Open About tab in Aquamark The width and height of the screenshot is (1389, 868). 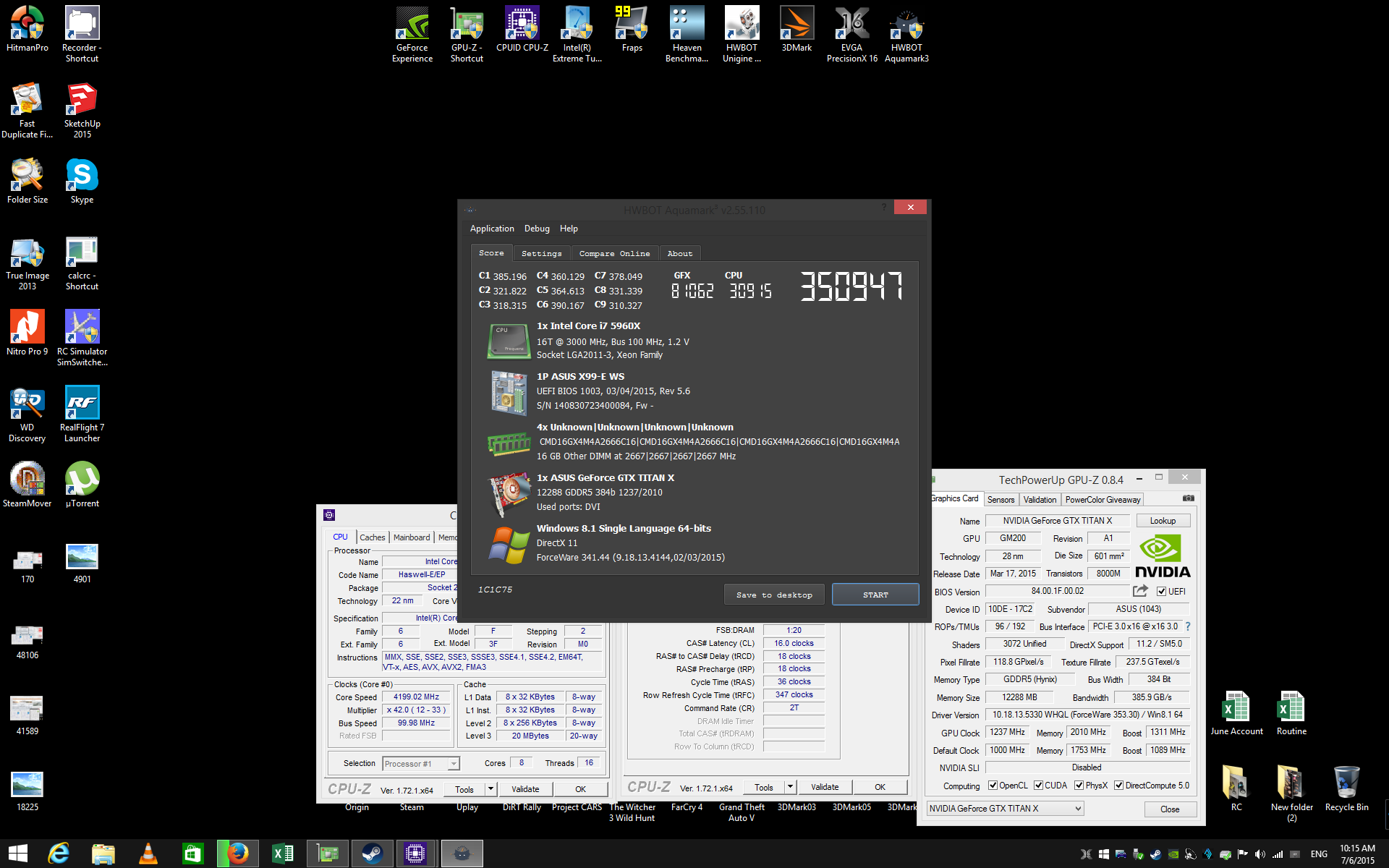pos(679,254)
